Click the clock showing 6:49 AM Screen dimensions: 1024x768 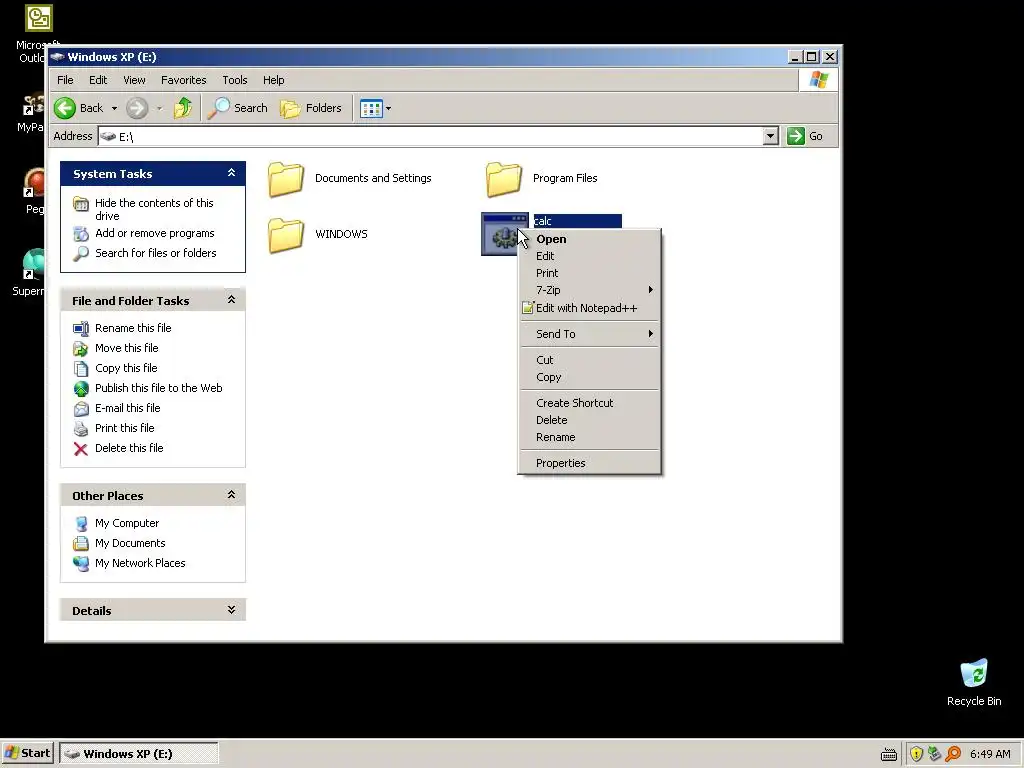[x=990, y=754]
